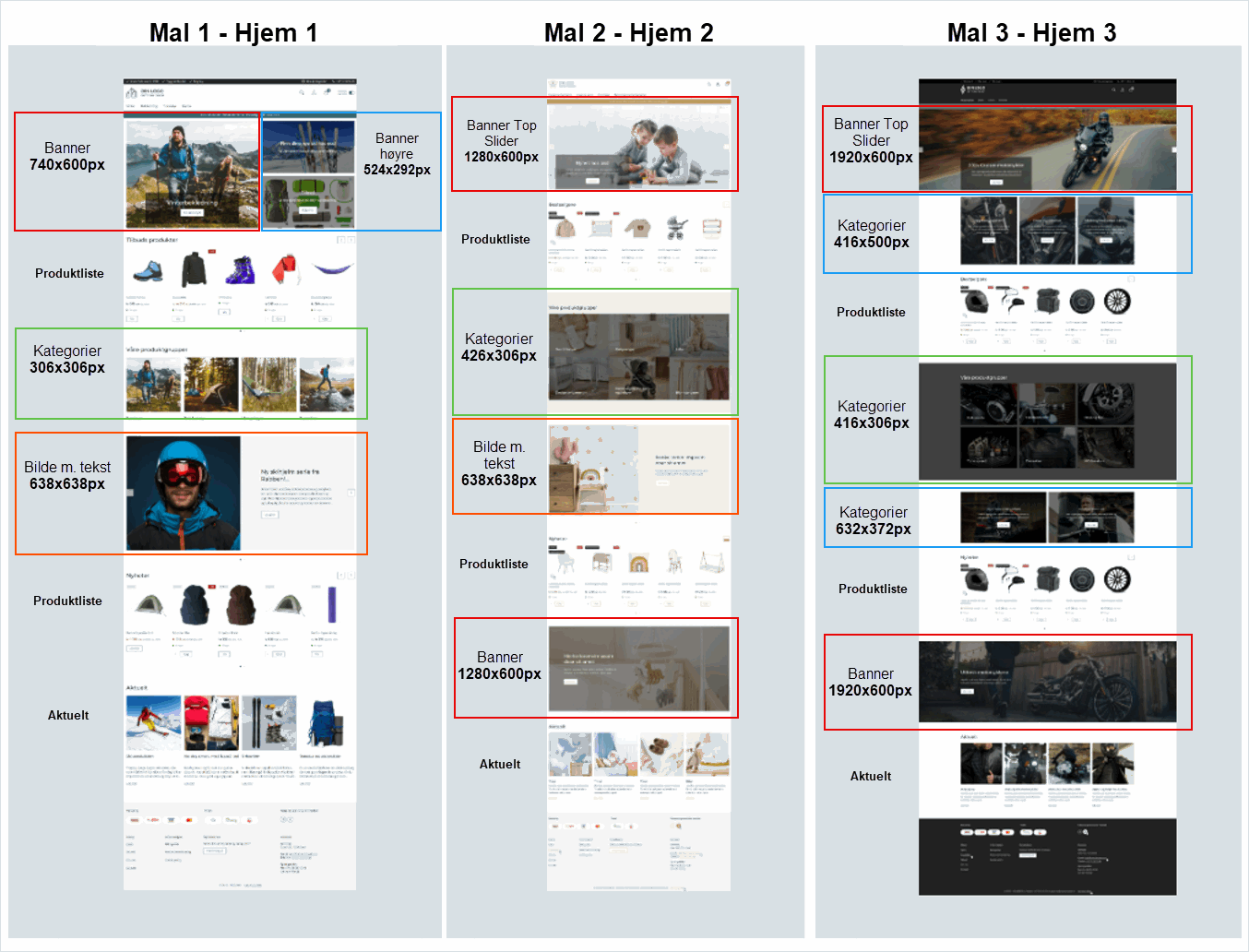Click the button on motorcycle road banner
Screen dimensions: 1249x952
coord(996,182)
